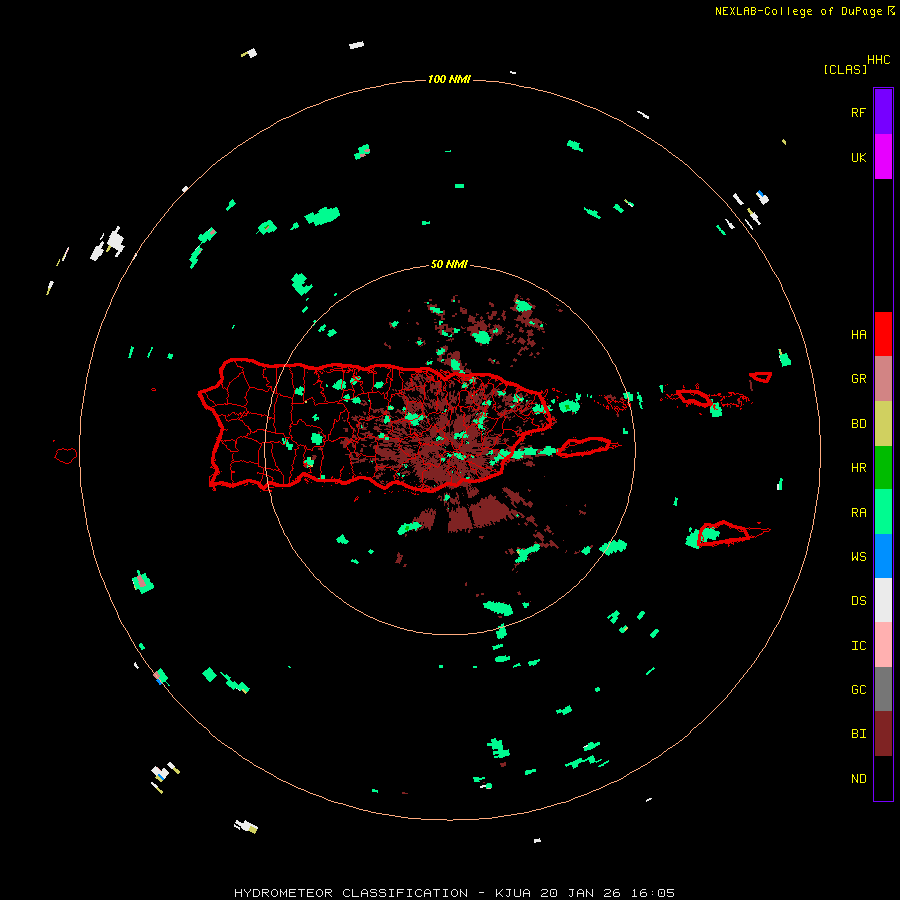900x900 pixels.
Task: Click the UK magenta legend swatch
Action: [x=883, y=156]
